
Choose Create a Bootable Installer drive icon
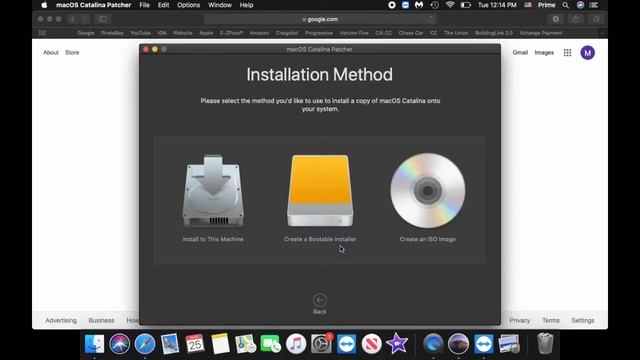(x=320, y=191)
